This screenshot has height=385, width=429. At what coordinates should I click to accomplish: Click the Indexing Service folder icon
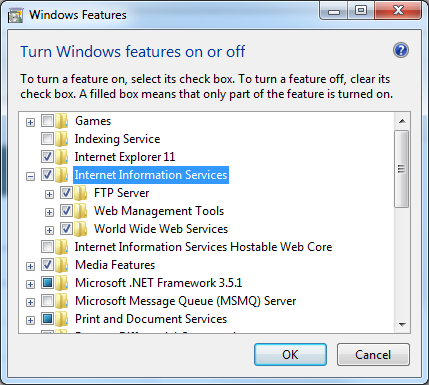tap(62, 139)
